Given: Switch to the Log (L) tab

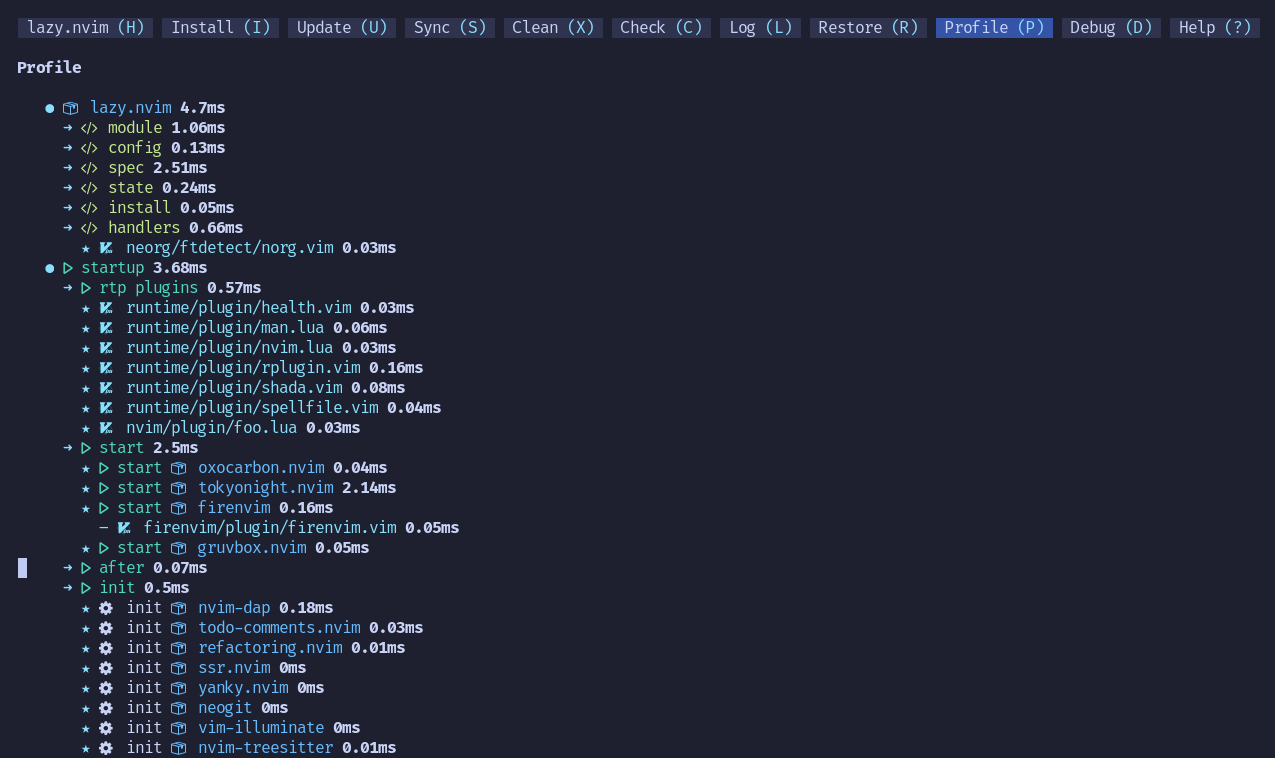Looking at the screenshot, I should [x=760, y=28].
